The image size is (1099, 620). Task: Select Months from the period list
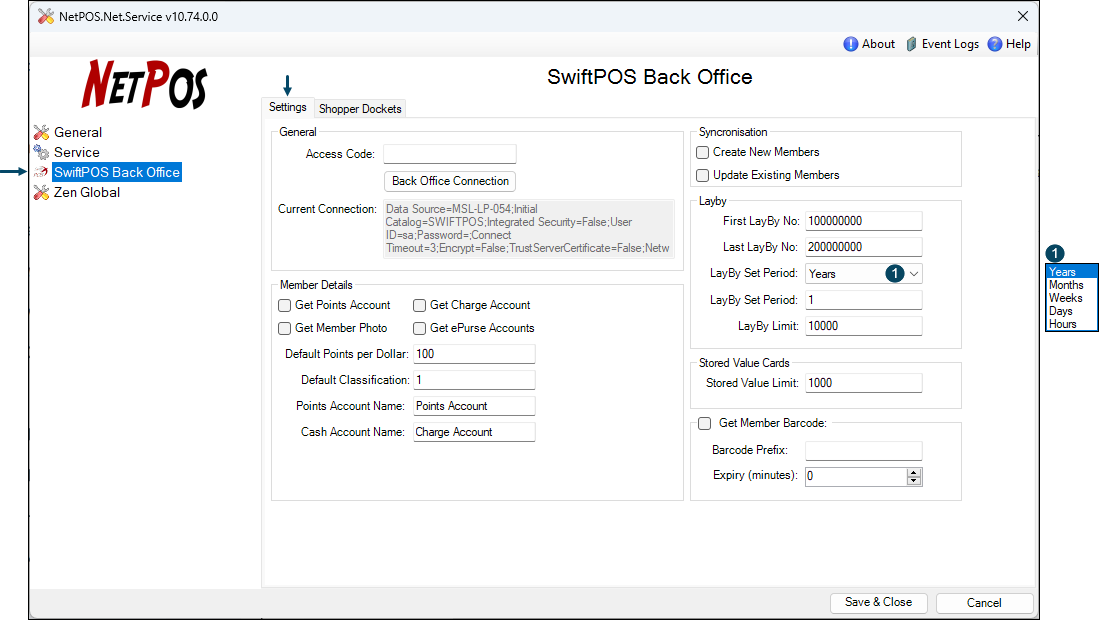coord(1066,284)
